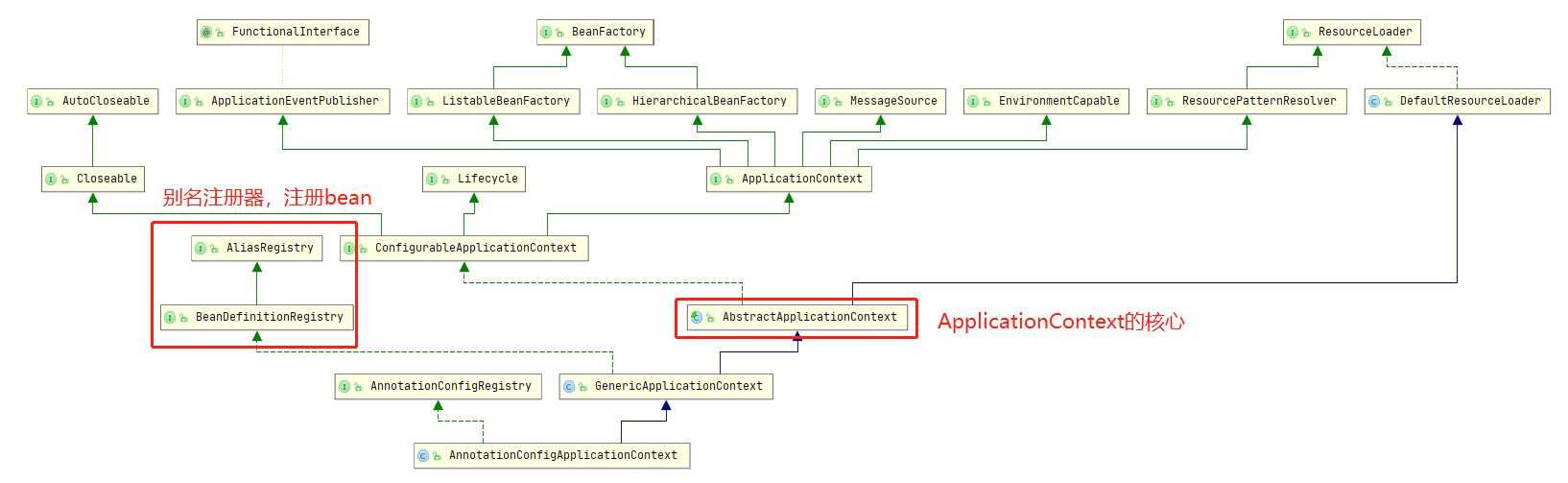Select the AbstractApplicationContext class node
1568x483 pixels.
(x=797, y=317)
